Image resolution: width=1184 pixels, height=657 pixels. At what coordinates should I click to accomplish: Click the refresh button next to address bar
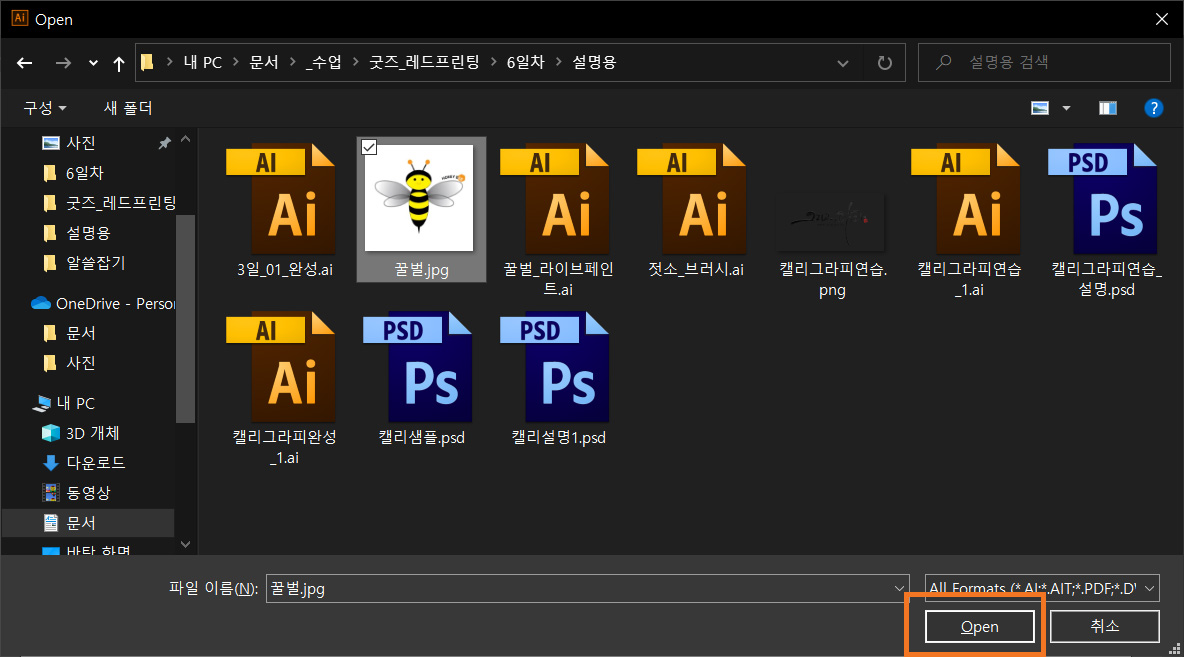pyautogui.click(x=884, y=63)
